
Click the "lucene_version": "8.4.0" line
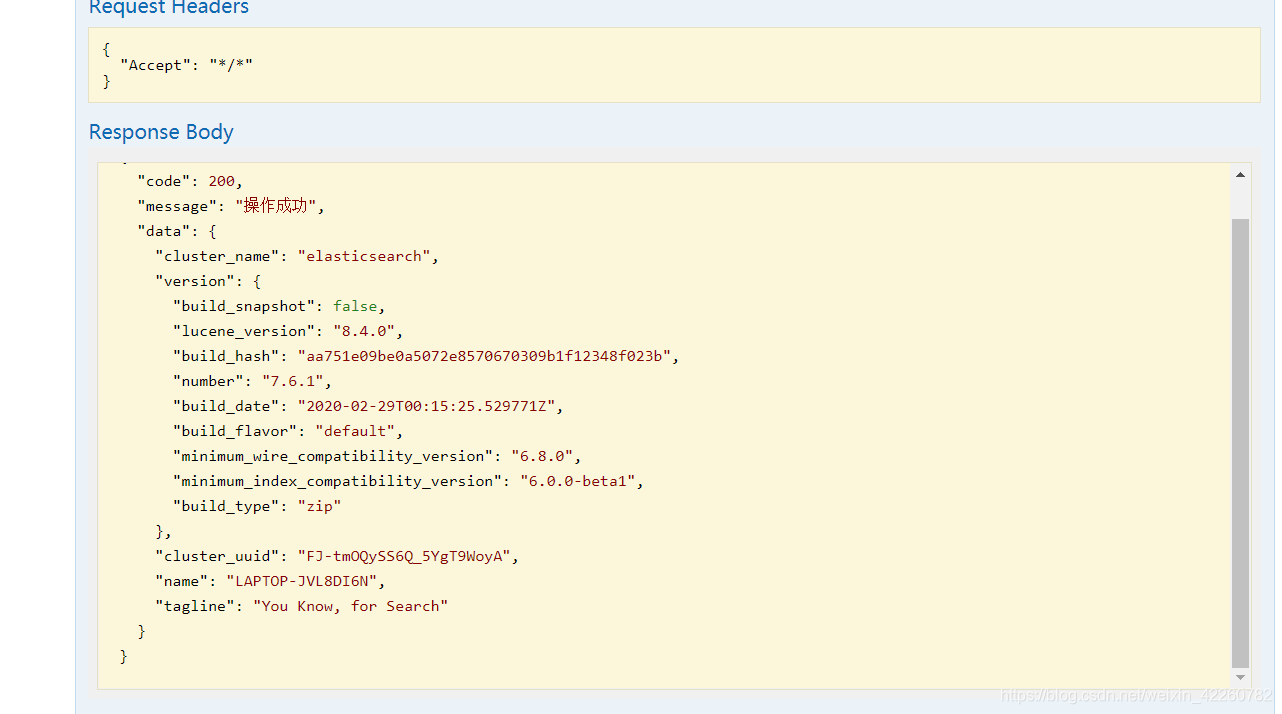coord(288,331)
